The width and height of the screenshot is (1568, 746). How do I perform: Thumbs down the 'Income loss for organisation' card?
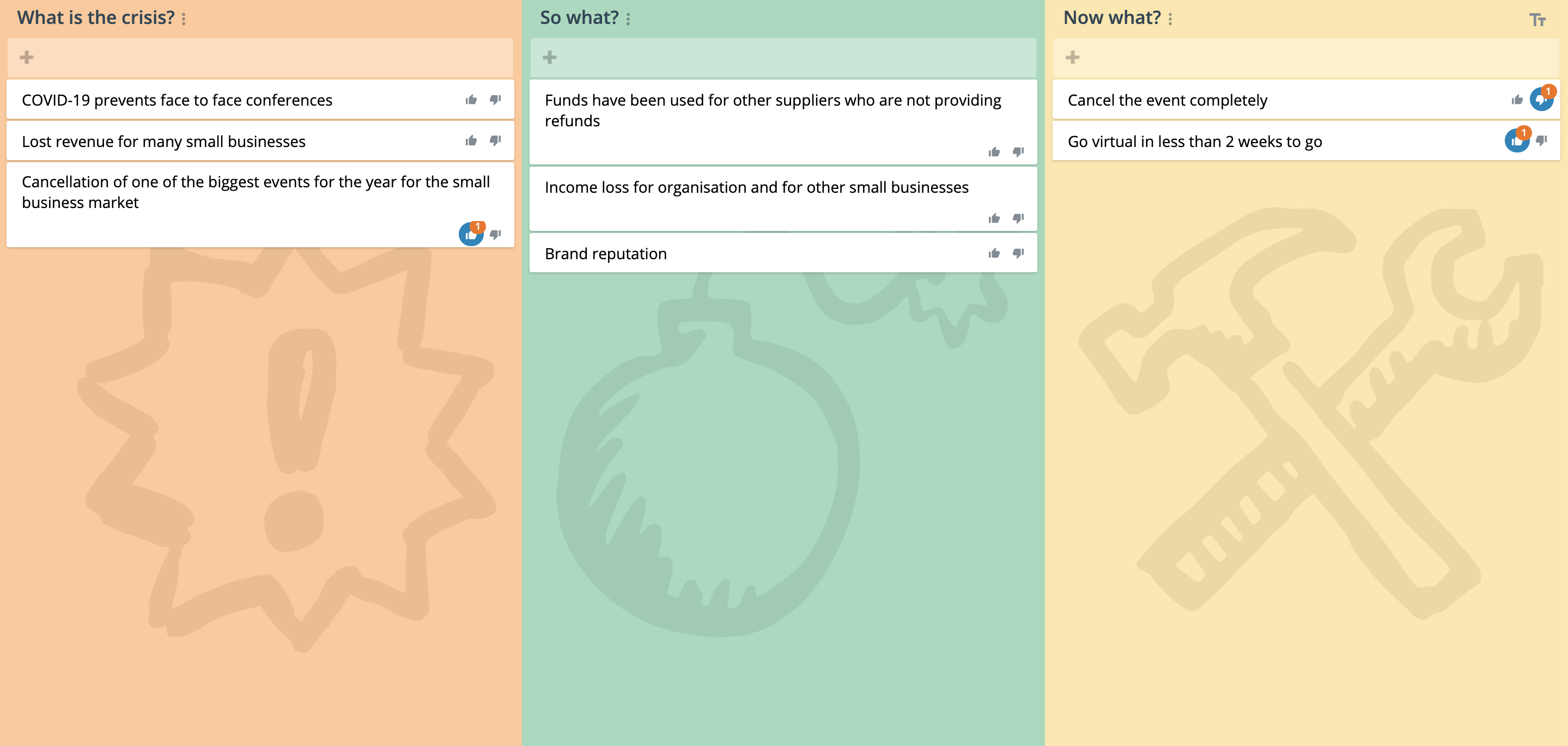click(x=1018, y=218)
